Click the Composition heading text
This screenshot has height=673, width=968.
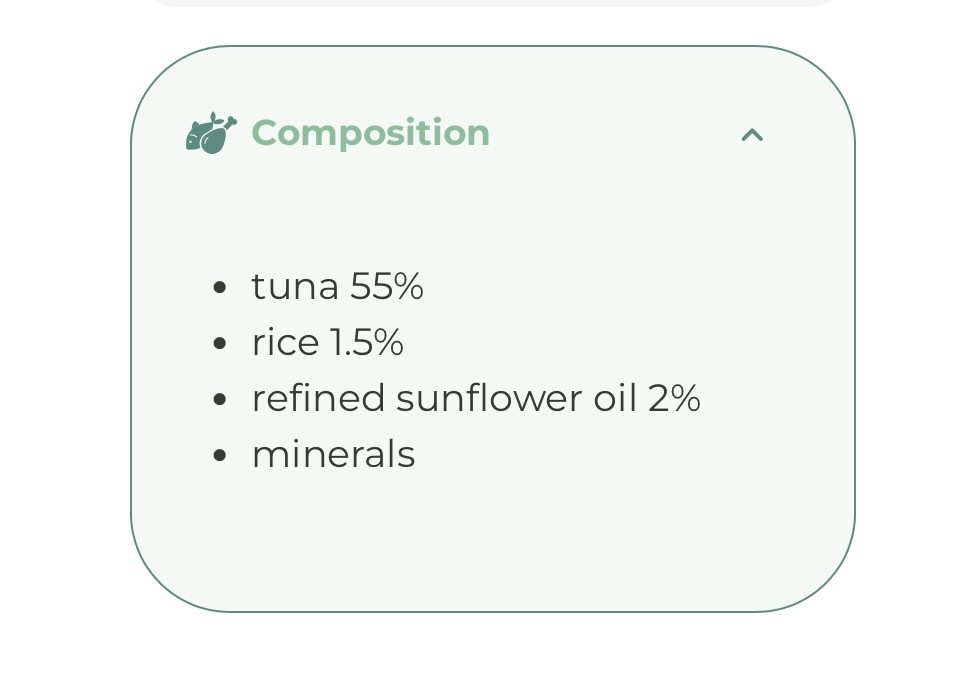pos(370,133)
